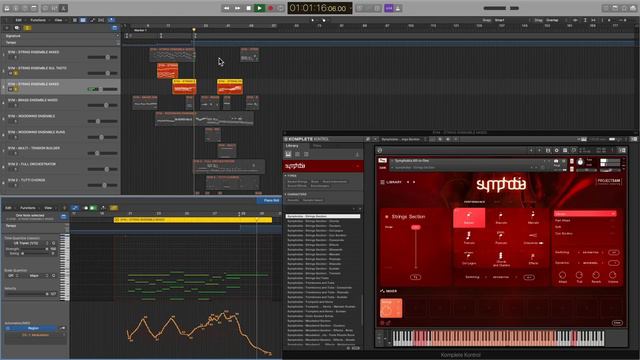Toggle the metronome click button

click(x=398, y=8)
